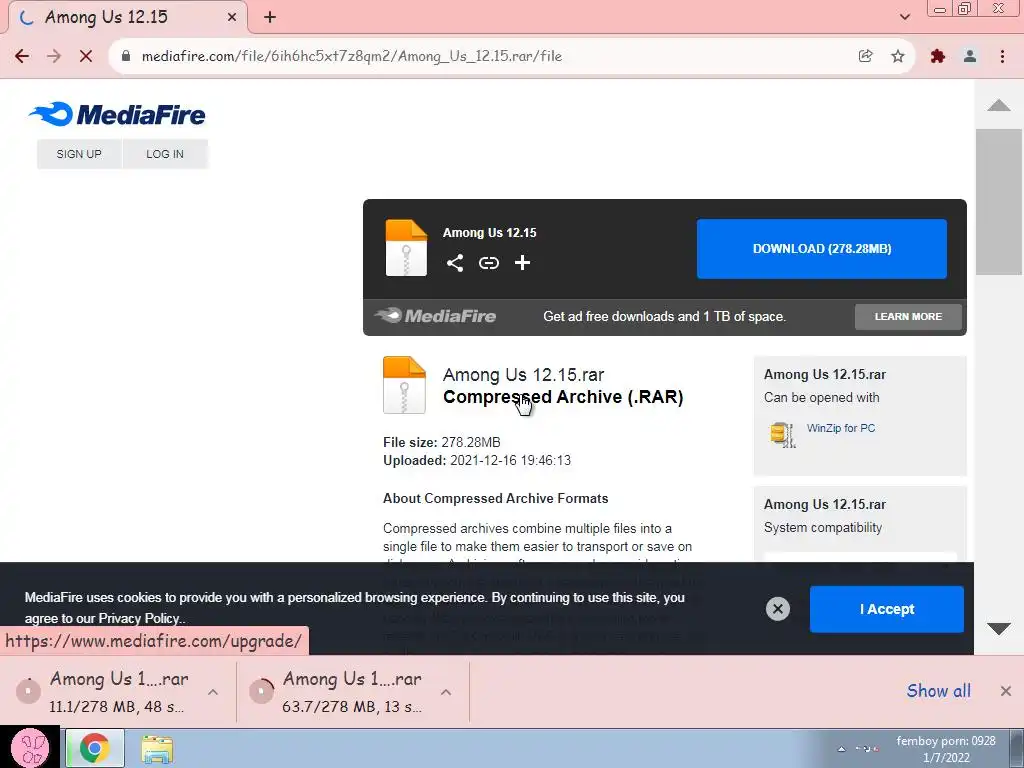Image resolution: width=1024 pixels, height=768 pixels.
Task: Select the Among Us 12.15 browser tab
Action: (x=128, y=18)
